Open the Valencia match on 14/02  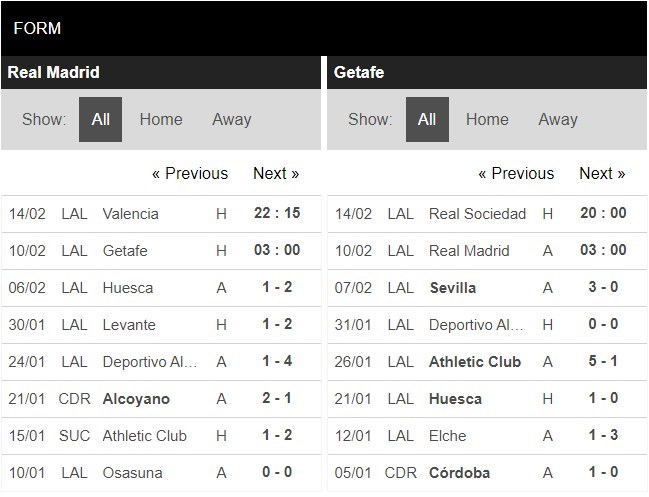point(131,214)
